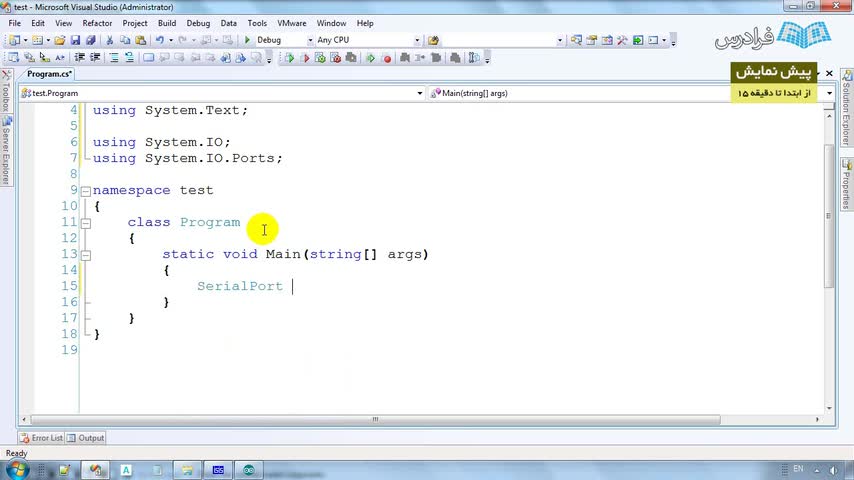This screenshot has height=480, width=854.
Task: Click the Paste clipboard icon
Action: 141,40
